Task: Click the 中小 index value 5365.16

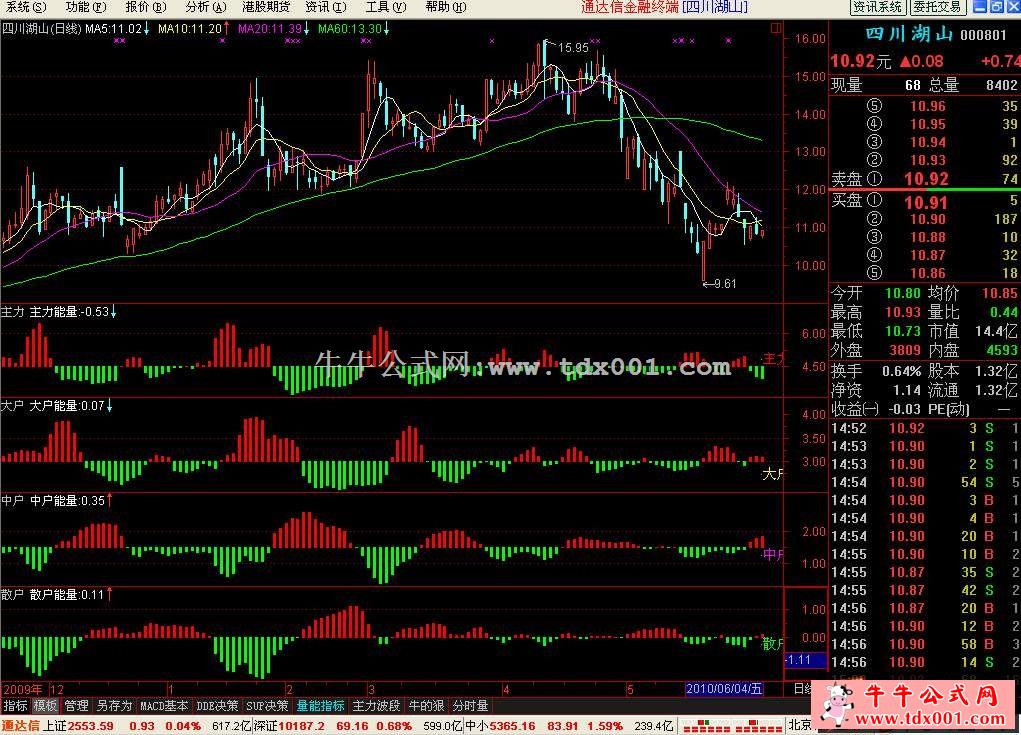Action: 512,726
